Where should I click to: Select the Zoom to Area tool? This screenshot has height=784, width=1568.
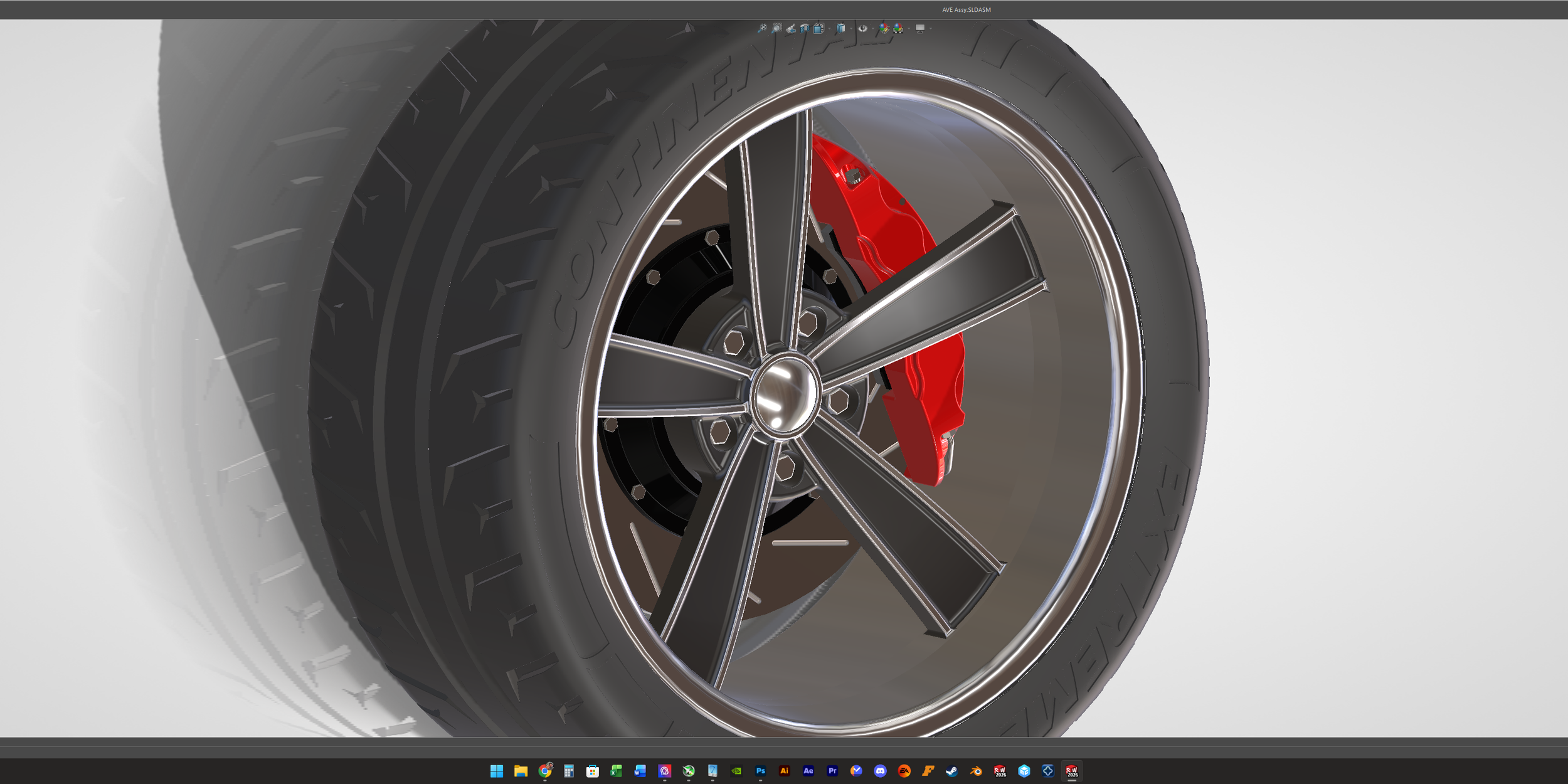pyautogui.click(x=776, y=28)
